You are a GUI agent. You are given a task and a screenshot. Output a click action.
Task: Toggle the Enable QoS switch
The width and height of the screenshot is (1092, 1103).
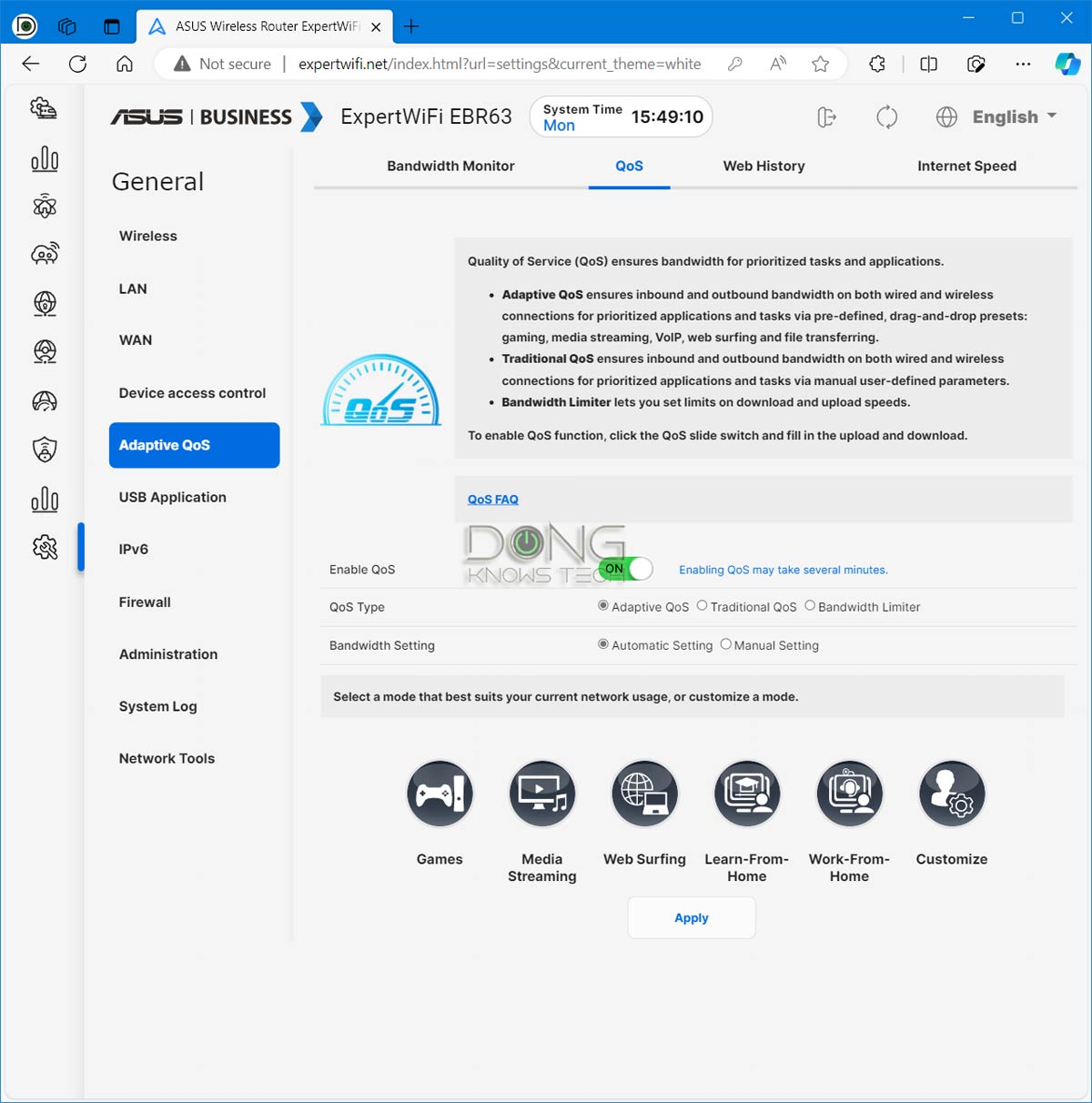click(x=626, y=569)
